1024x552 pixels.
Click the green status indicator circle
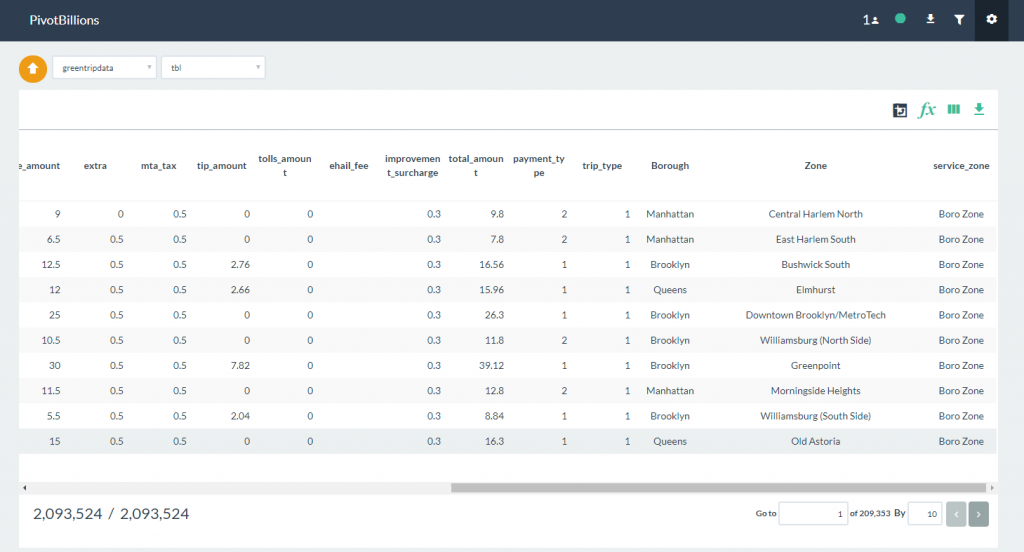click(900, 19)
